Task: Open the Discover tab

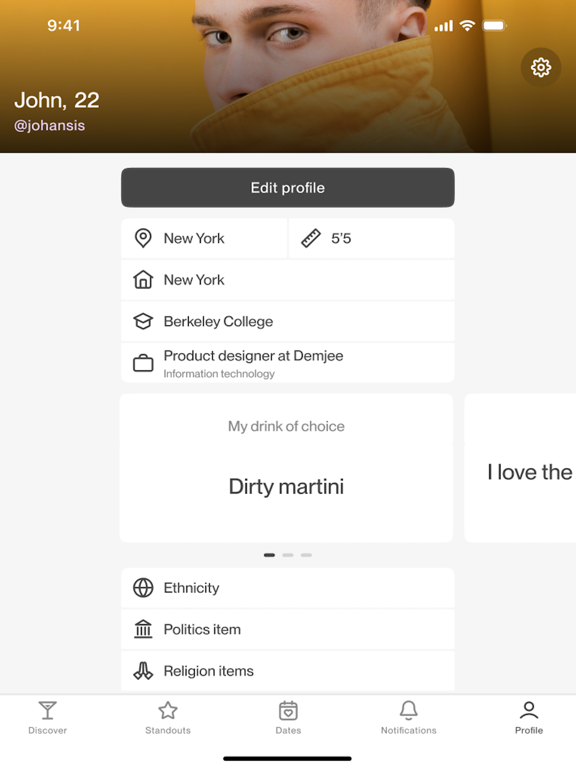Action: coord(48,718)
